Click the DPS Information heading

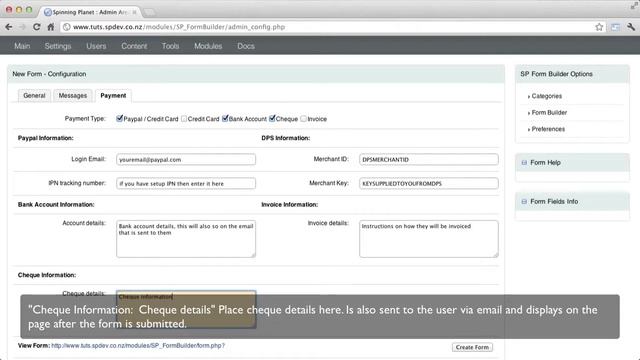coord(286,138)
